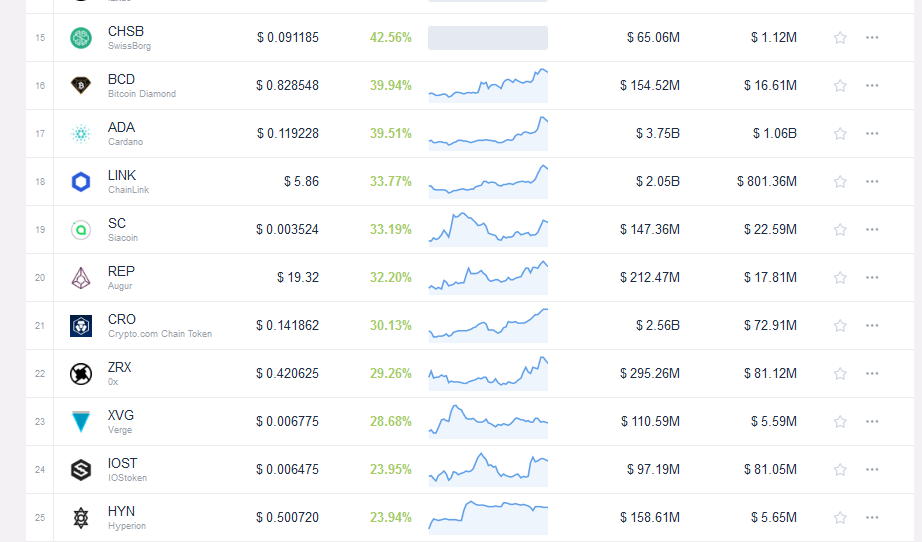Viewport: 922px width, 542px height.
Task: Select the $ 158.61M market cap value
Action: 650,518
